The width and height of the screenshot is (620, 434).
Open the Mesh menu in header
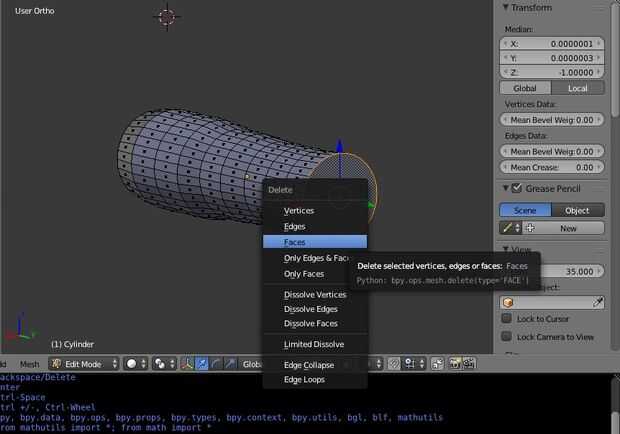tap(30, 364)
